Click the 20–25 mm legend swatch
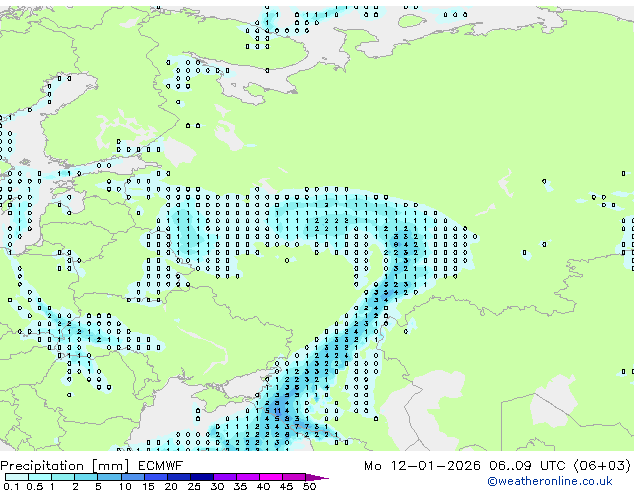Viewport: 634px width, 490px height. 178,477
